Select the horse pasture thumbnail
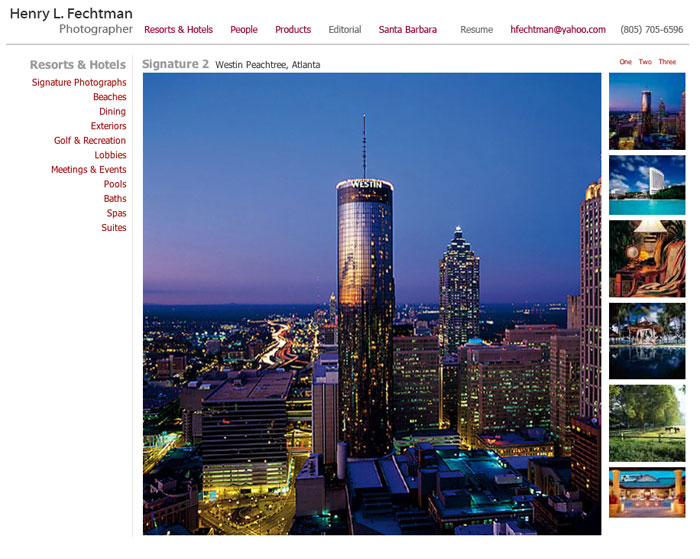 (x=647, y=423)
